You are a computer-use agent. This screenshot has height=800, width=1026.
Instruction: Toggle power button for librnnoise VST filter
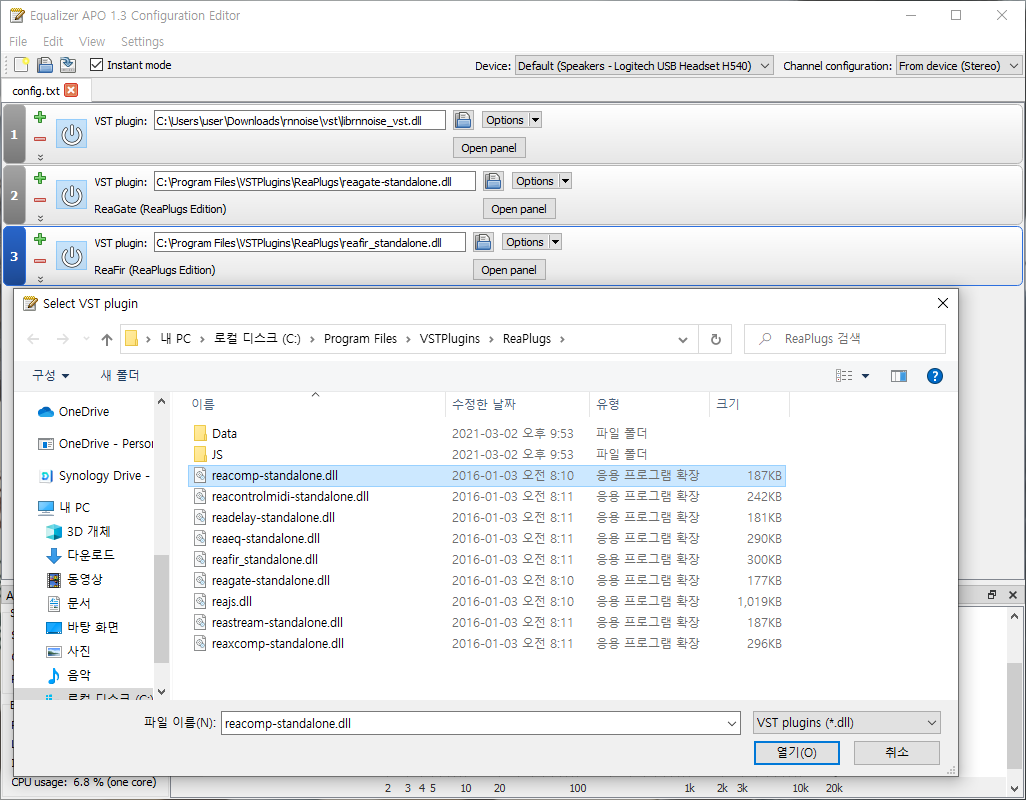tap(71, 134)
